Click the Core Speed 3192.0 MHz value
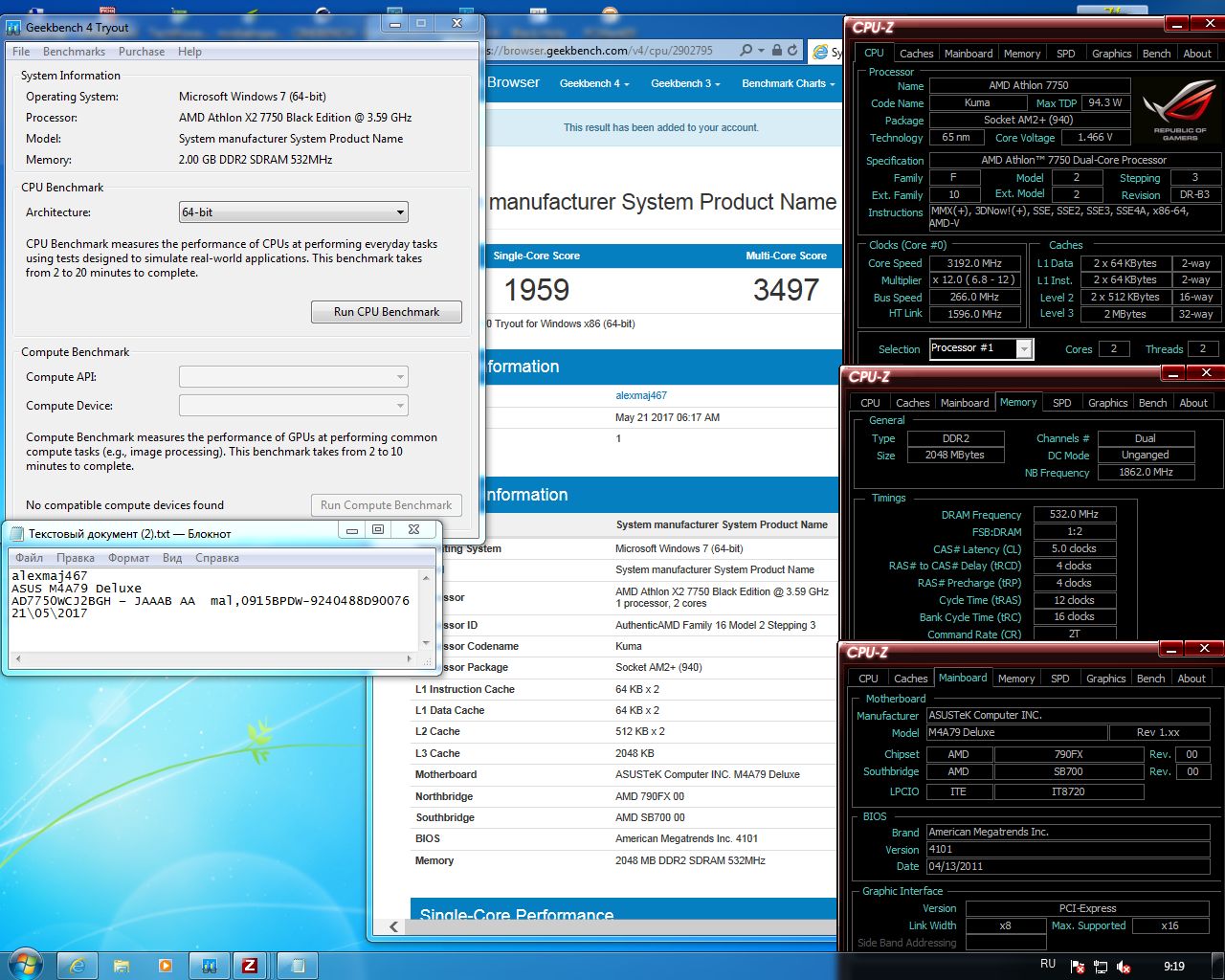Viewport: 1225px width, 980px height. pyautogui.click(x=973, y=263)
